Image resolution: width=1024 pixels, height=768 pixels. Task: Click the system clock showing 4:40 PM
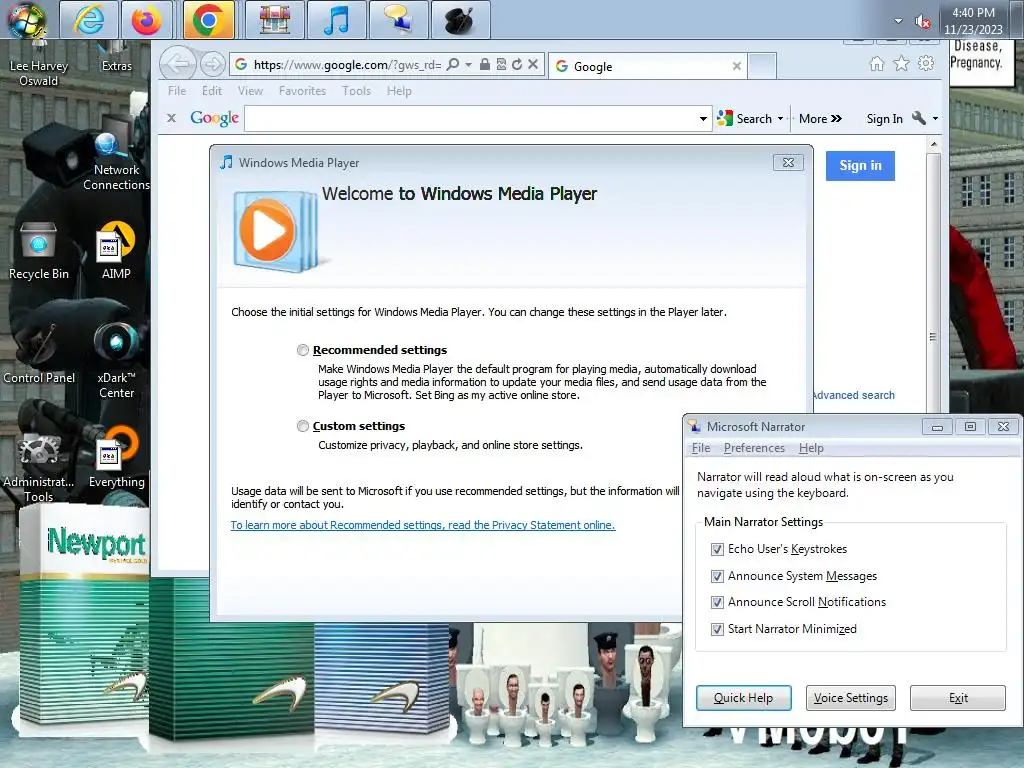[973, 21]
